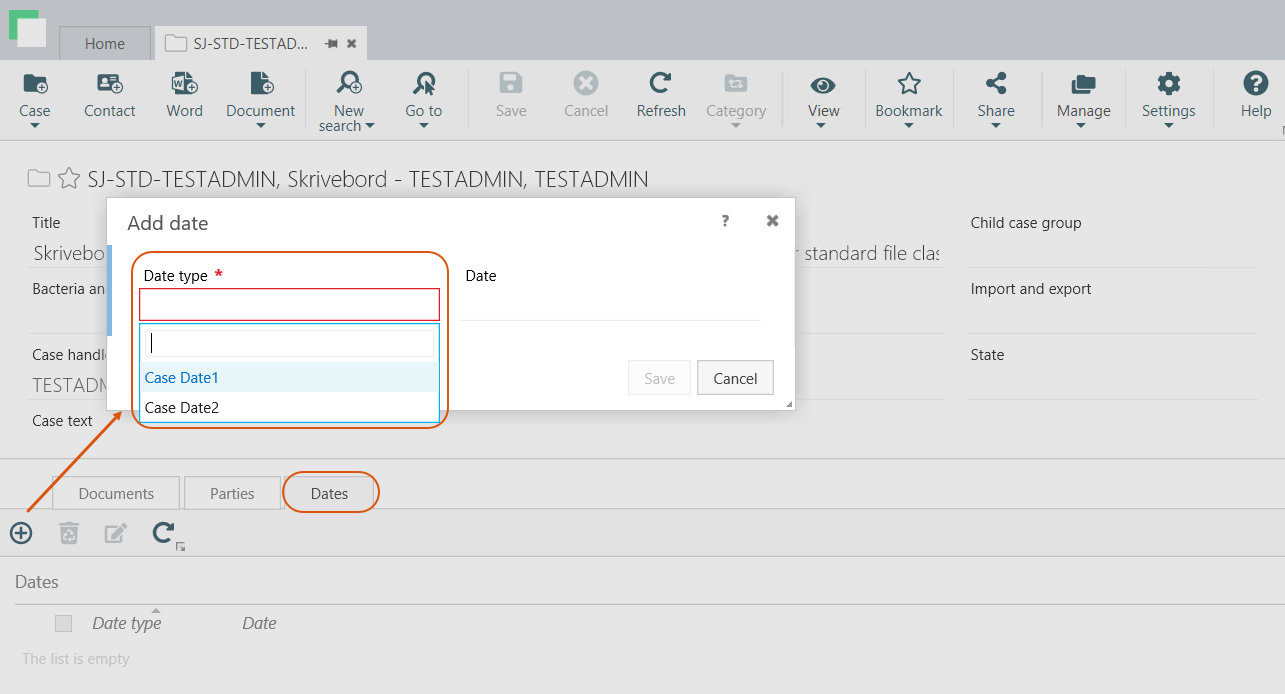Pin the SJ-STD-TESTADMIN tab
Screen dimensions: 1285x694
click(x=331, y=44)
